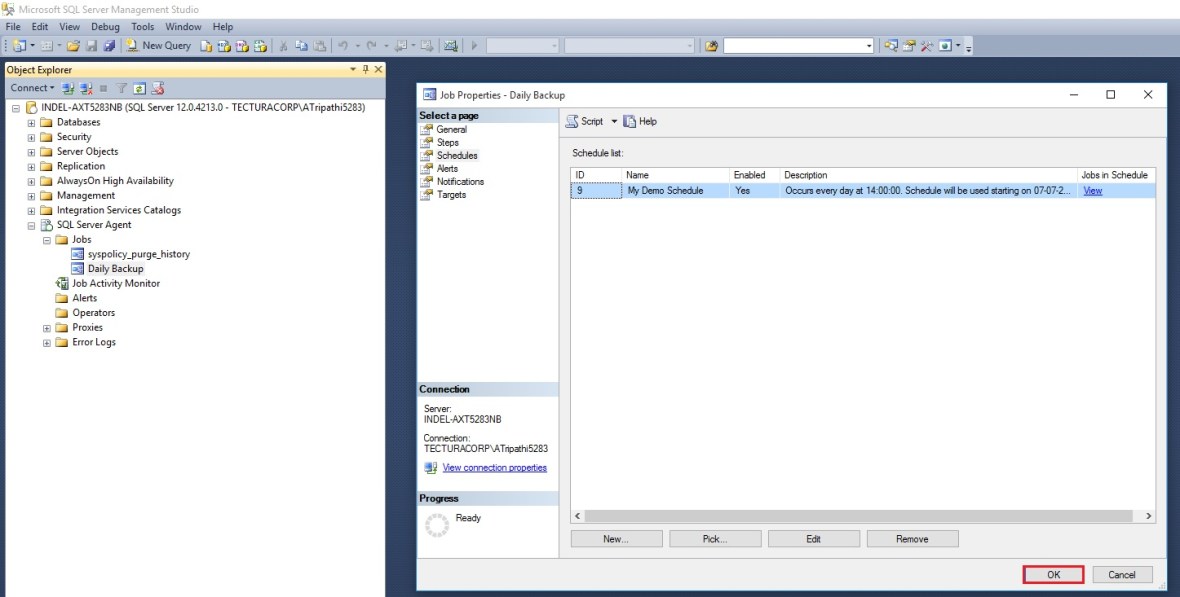The width and height of the screenshot is (1180, 597).
Task: Click the schedule list horizontal scrollbar
Action: (860, 516)
